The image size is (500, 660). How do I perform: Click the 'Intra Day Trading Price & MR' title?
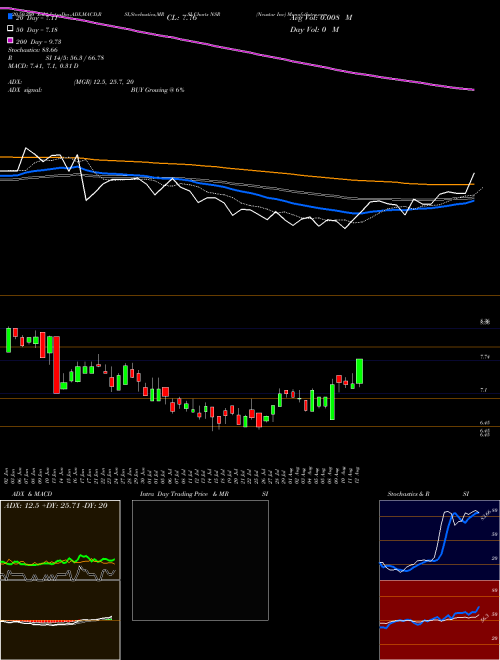click(x=184, y=494)
